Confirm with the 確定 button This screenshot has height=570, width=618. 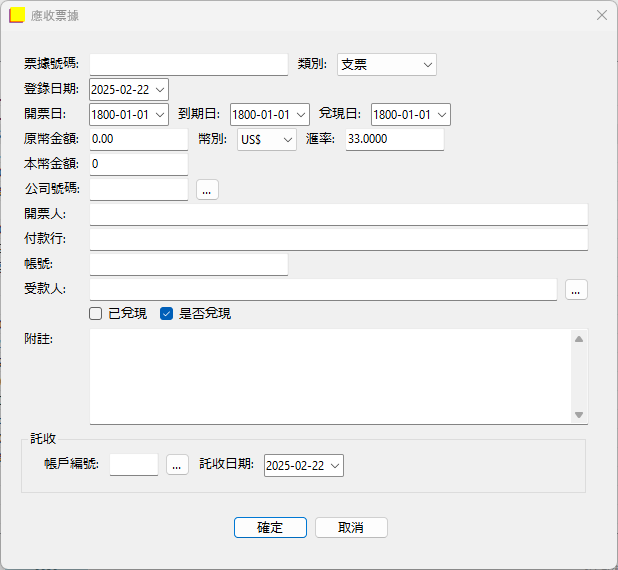click(270, 527)
